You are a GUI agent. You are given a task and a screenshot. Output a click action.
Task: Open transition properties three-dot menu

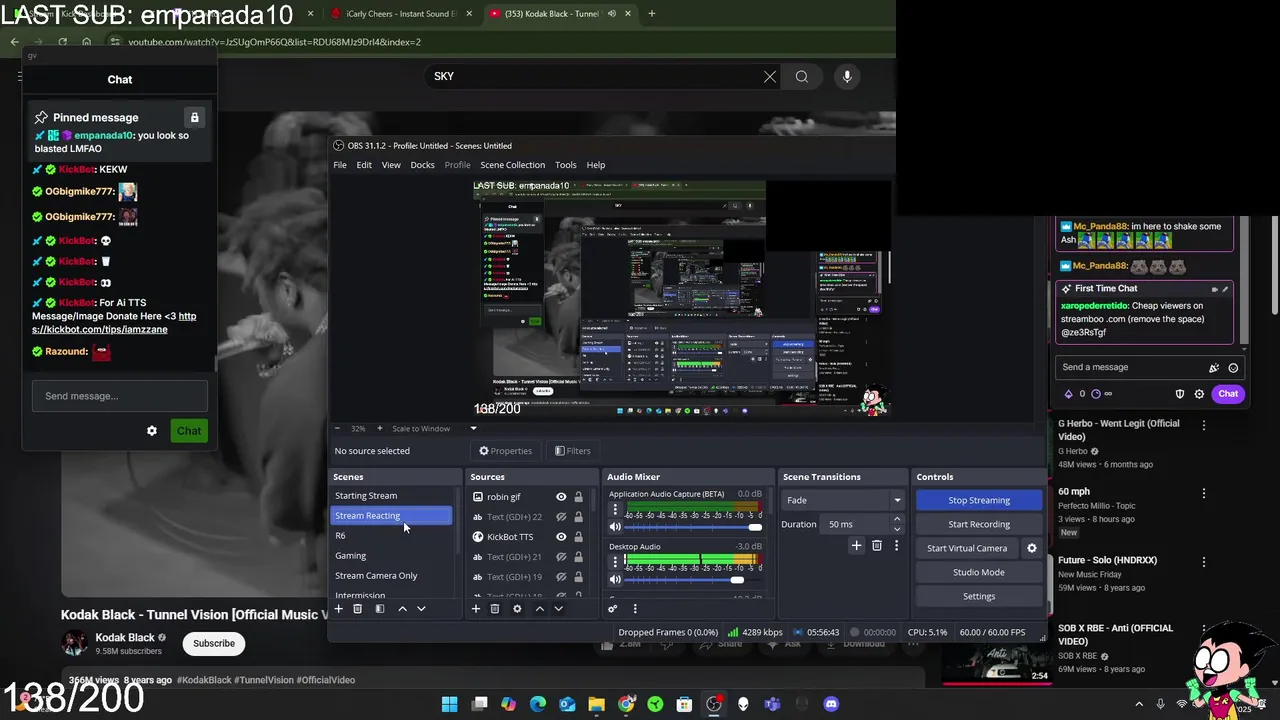coord(896,545)
